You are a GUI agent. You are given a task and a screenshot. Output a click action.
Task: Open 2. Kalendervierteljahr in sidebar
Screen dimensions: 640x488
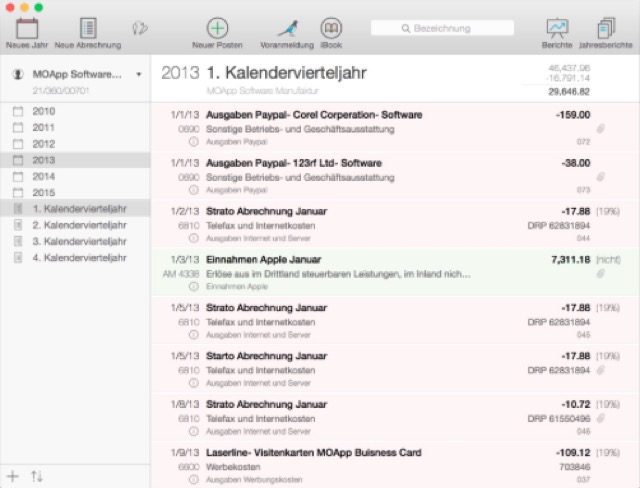click(79, 225)
